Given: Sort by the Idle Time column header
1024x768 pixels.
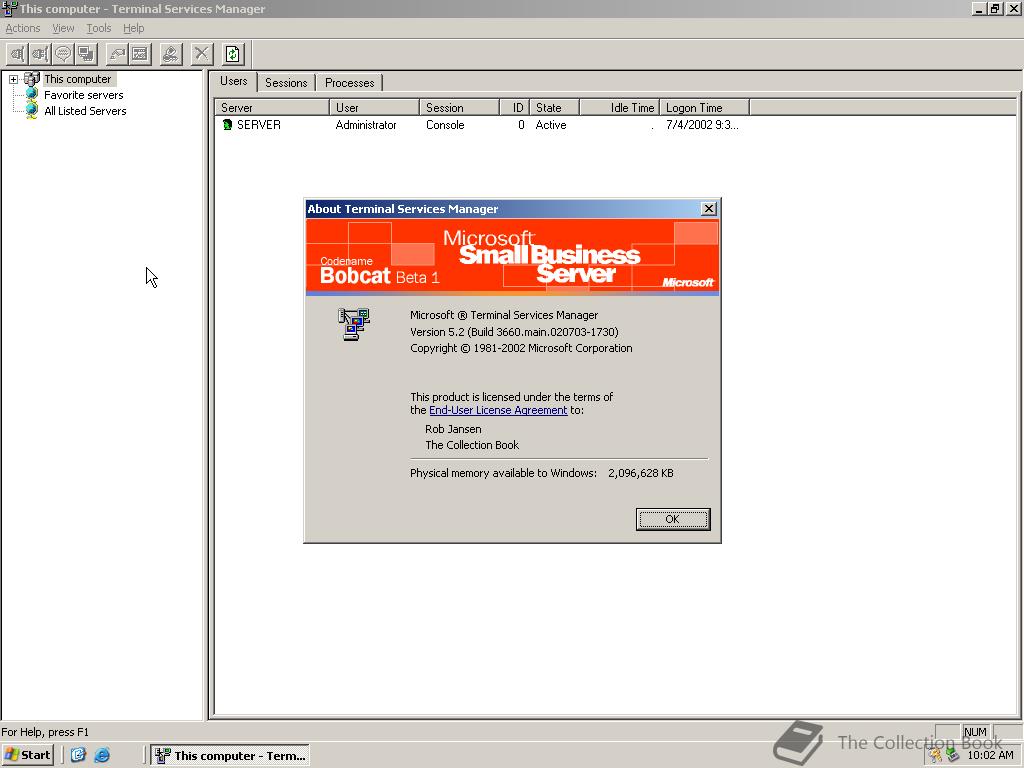Looking at the screenshot, I should (x=619, y=108).
